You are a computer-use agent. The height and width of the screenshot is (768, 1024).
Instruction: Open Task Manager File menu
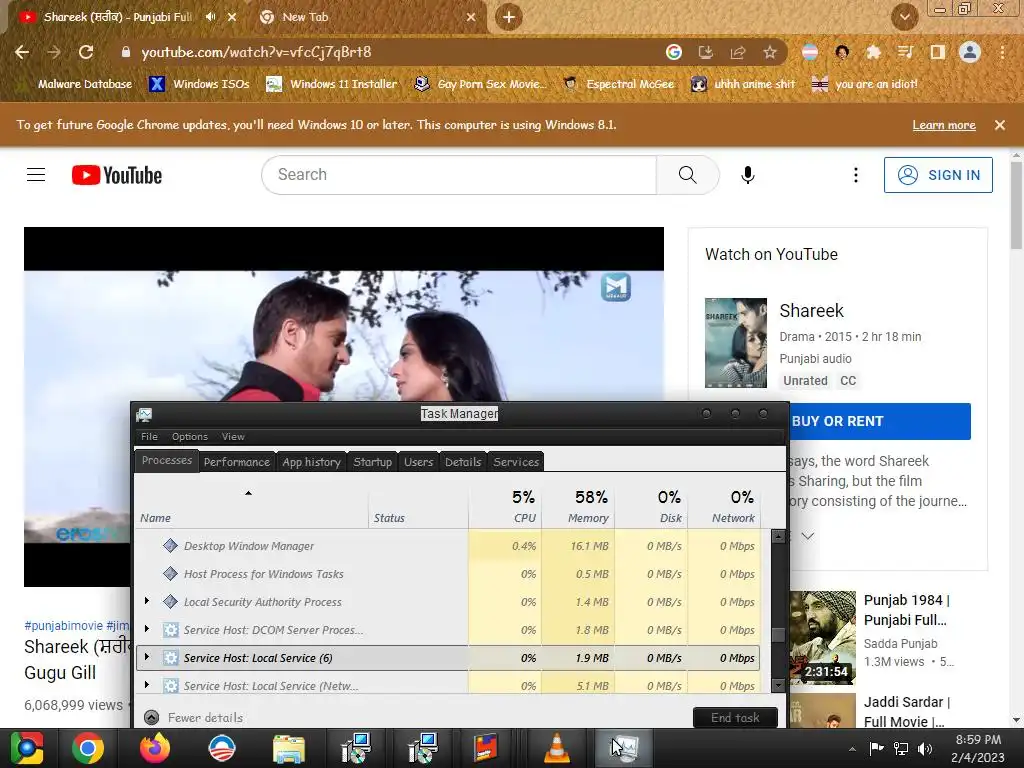[149, 437]
